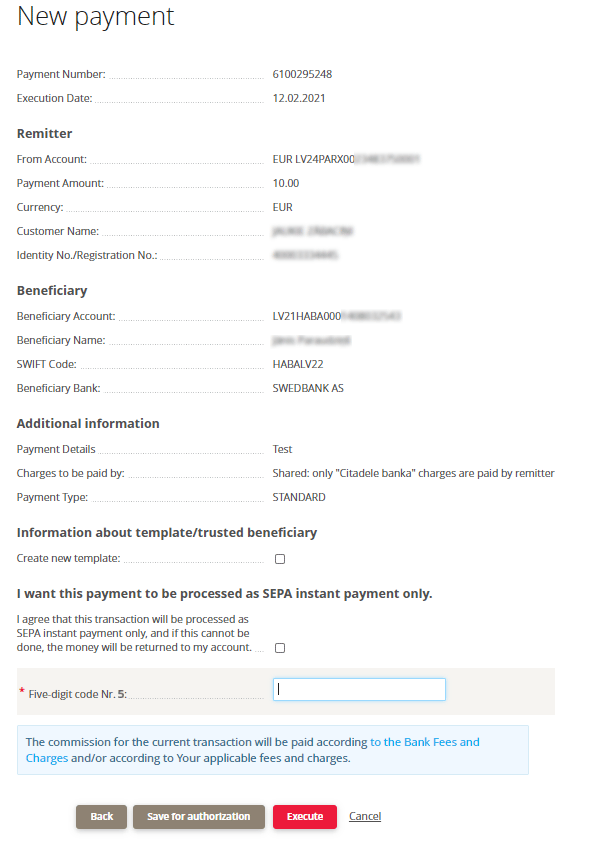The width and height of the screenshot is (593, 842).
Task: Click the From Account EUR LV24PARX value
Action: tap(346, 159)
